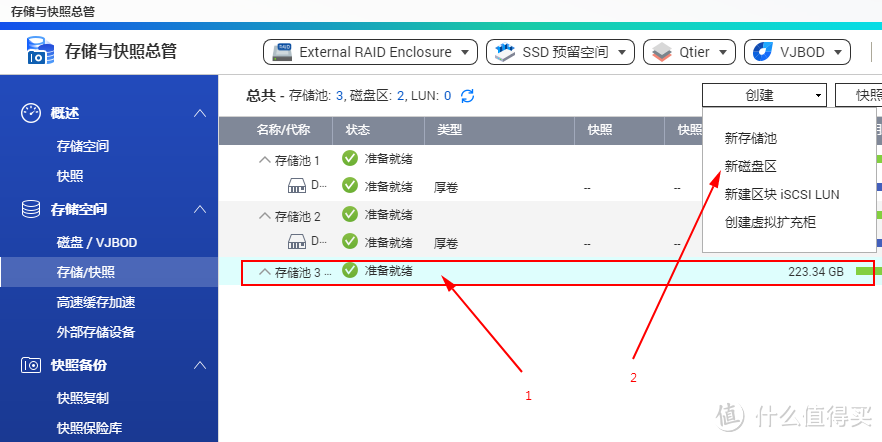882x442 pixels.
Task: Collapse the 存储空间 sidebar section
Action: point(200,209)
